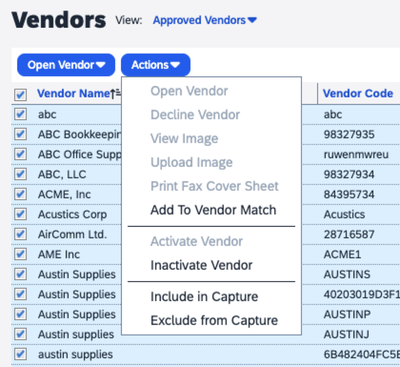400x367 pixels.
Task: Click the AUSTINS vendor code cell
Action: (347, 274)
